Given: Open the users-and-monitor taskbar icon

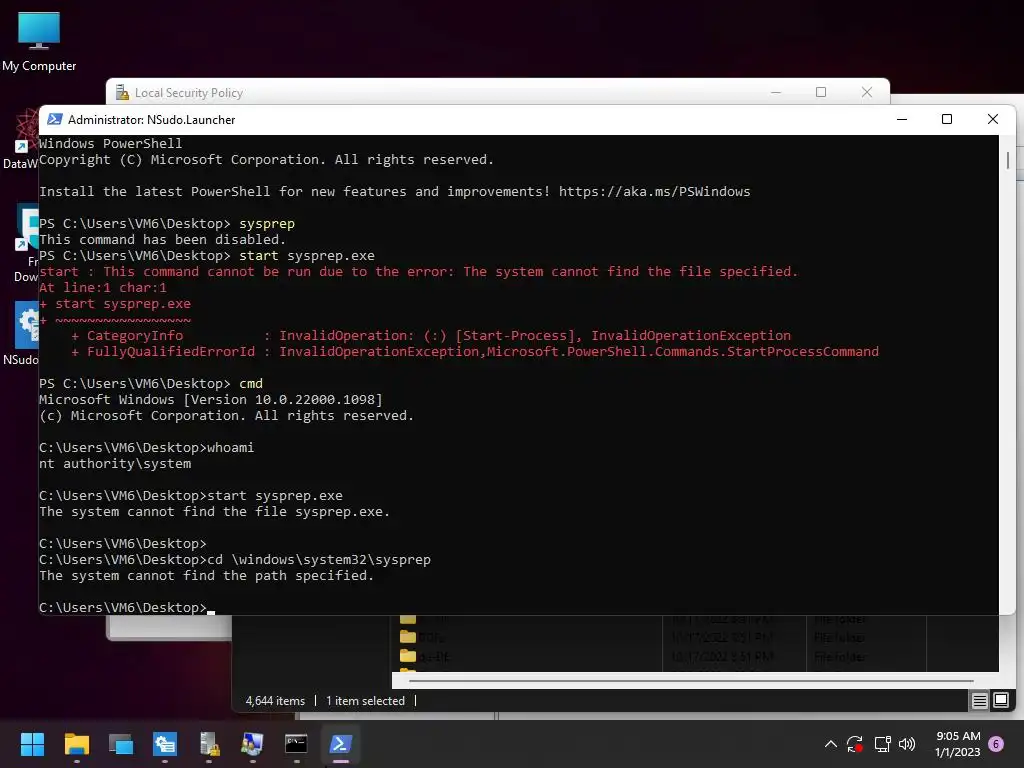Looking at the screenshot, I should click(x=252, y=744).
